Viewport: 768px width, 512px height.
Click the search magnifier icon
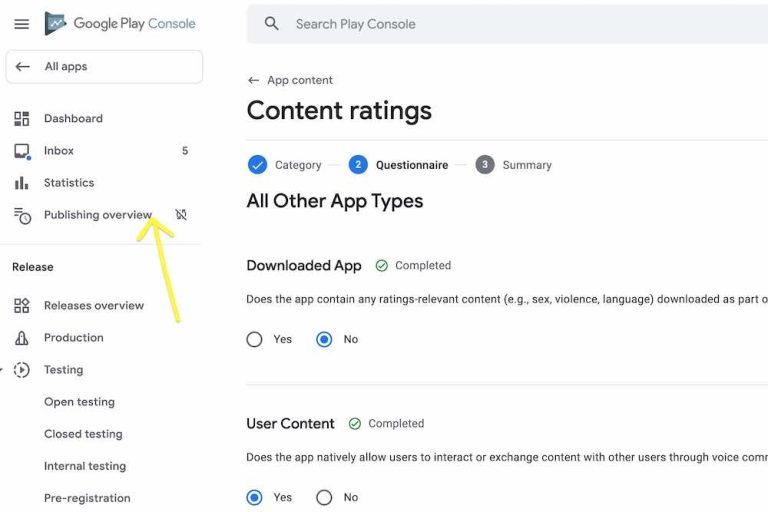271,24
